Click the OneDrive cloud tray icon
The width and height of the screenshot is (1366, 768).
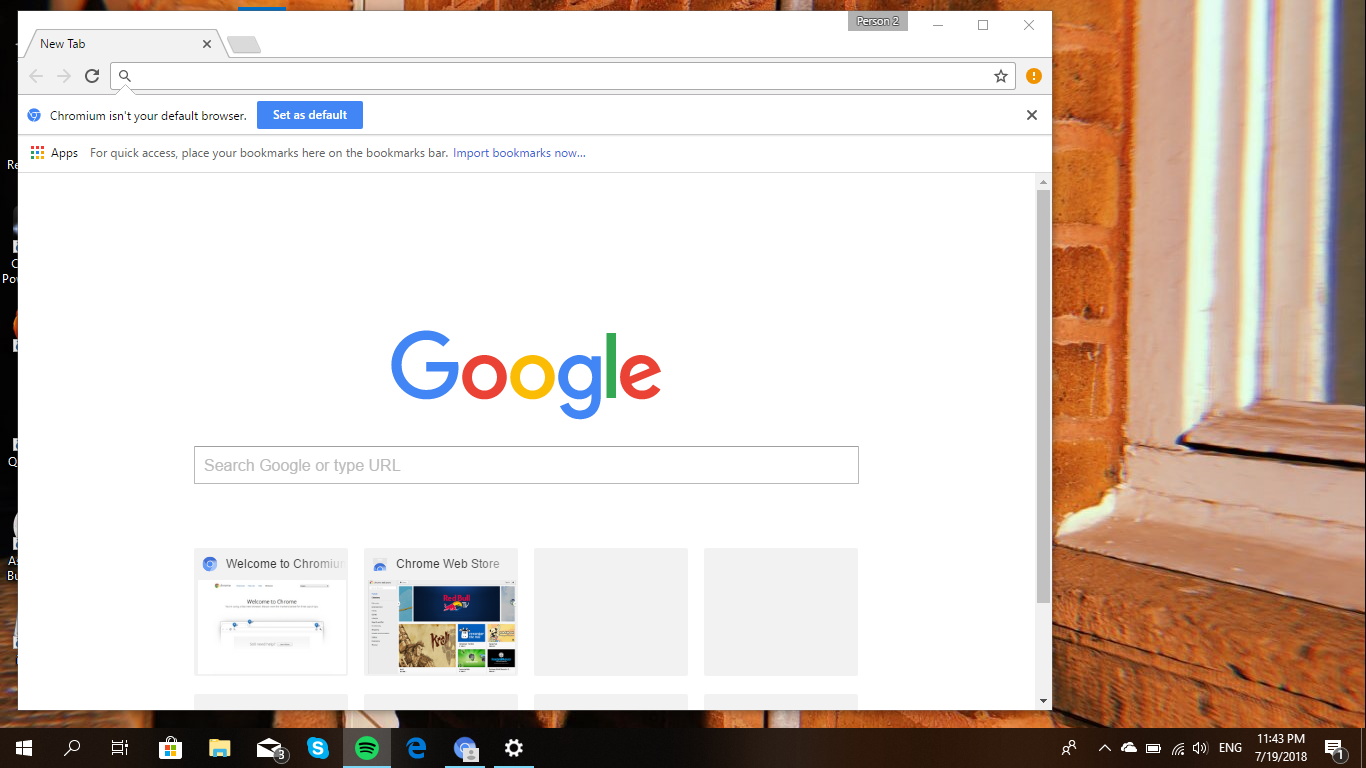1129,747
